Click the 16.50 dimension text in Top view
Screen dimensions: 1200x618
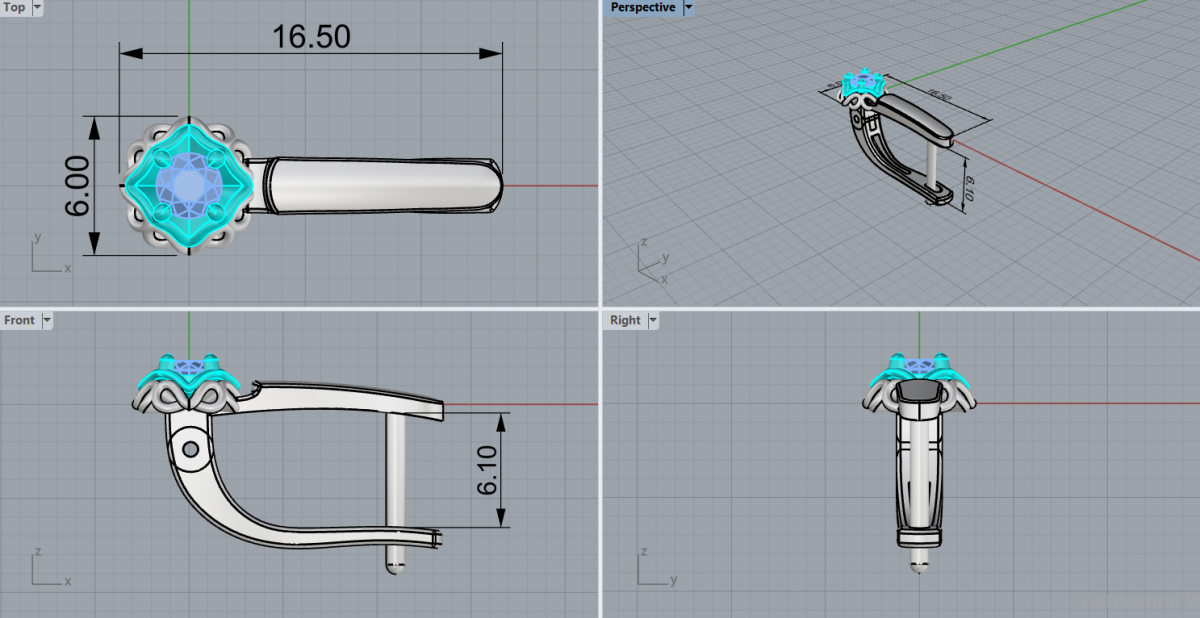311,37
